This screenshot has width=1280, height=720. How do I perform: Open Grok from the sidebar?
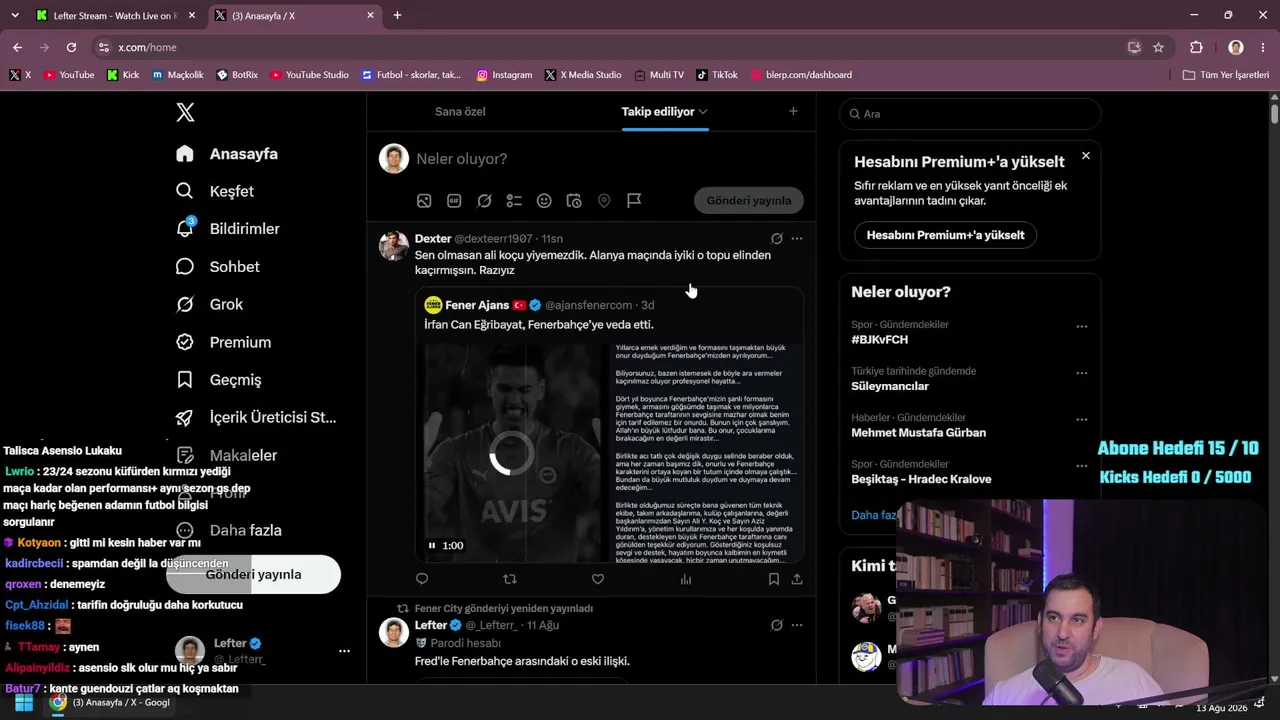[x=210, y=304]
